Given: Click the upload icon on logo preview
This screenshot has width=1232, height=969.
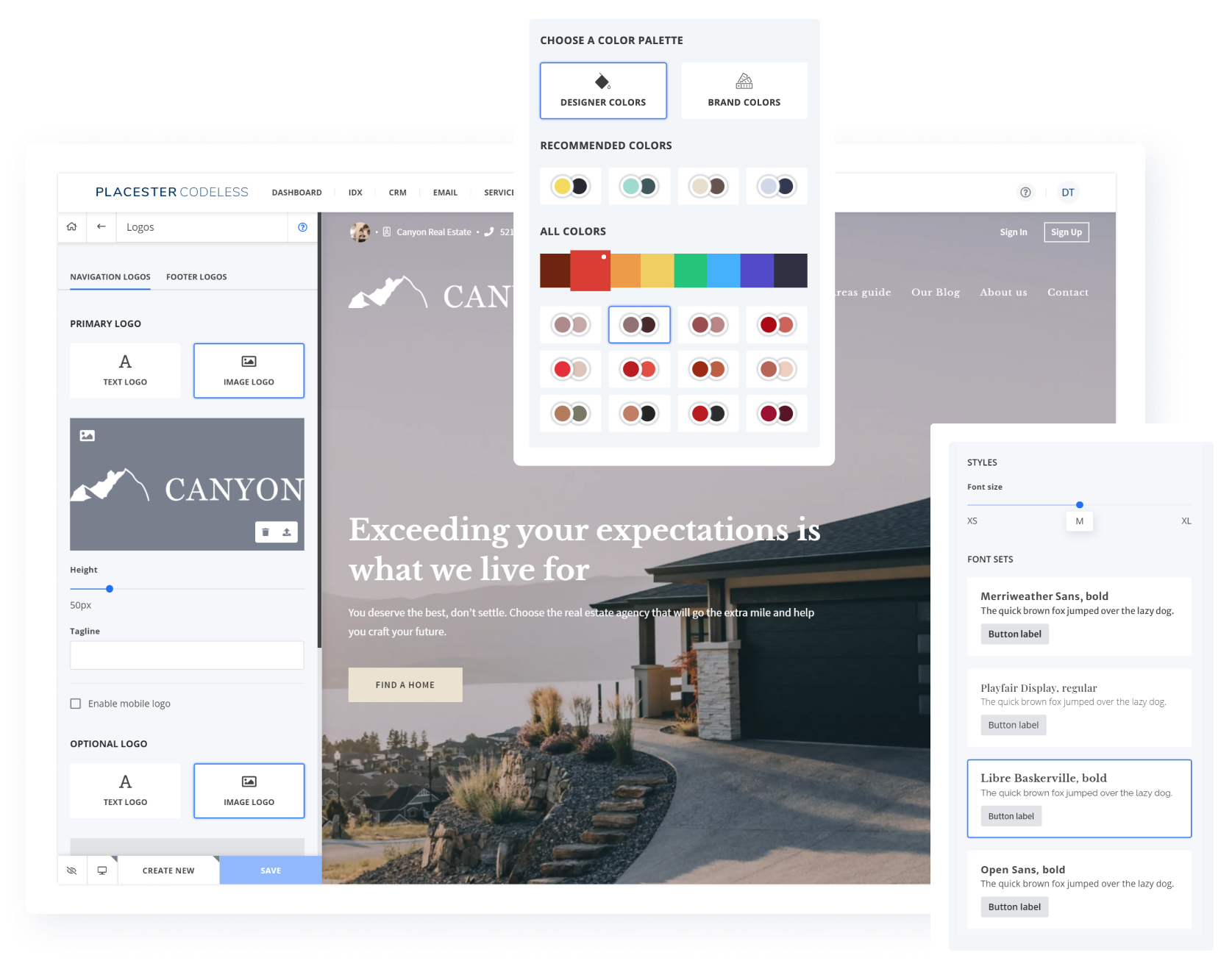Looking at the screenshot, I should point(287,532).
